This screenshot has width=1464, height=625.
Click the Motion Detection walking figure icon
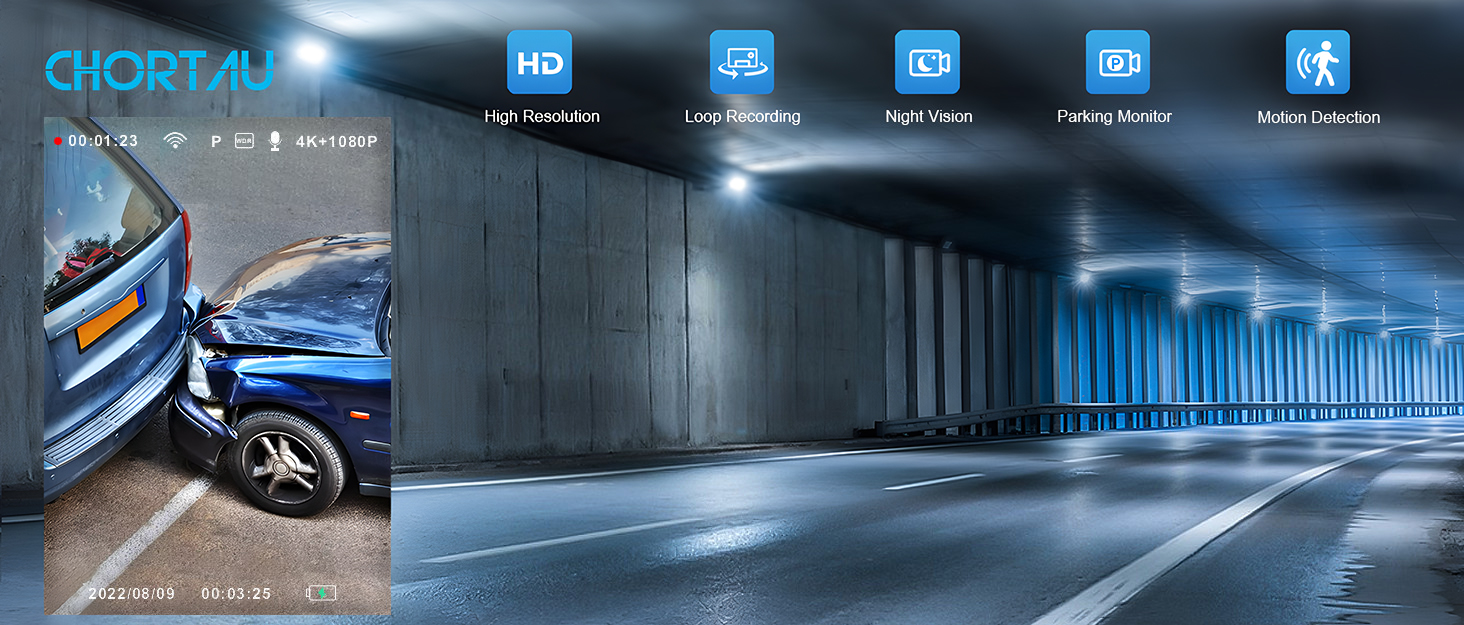point(1317,62)
